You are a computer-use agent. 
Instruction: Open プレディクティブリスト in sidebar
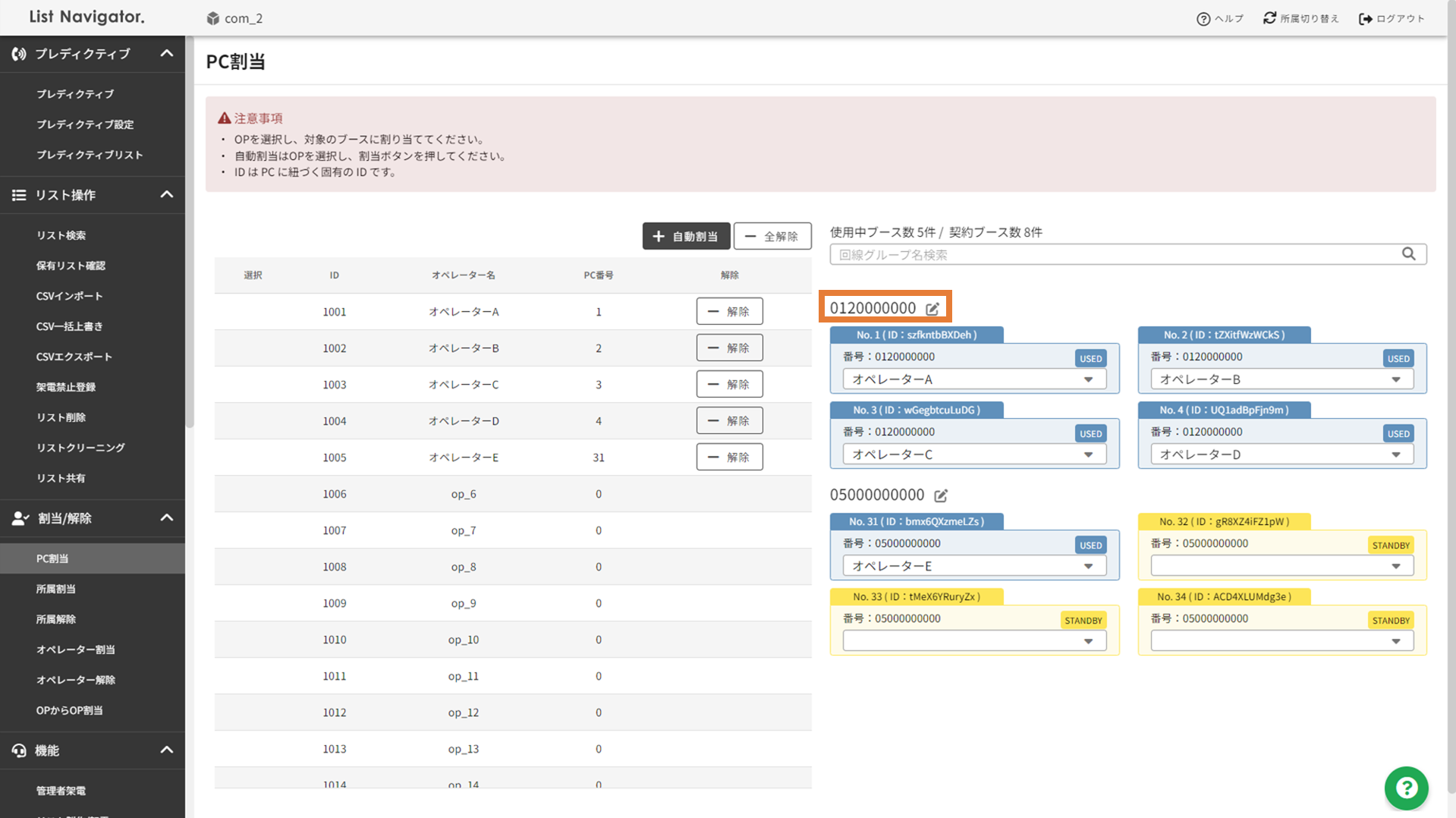[90, 155]
